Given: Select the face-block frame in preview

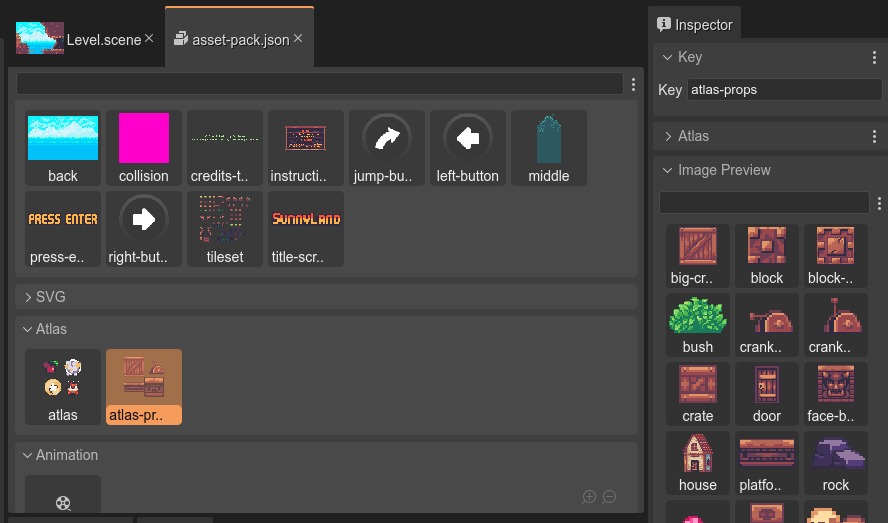Looking at the screenshot, I should point(836,394).
